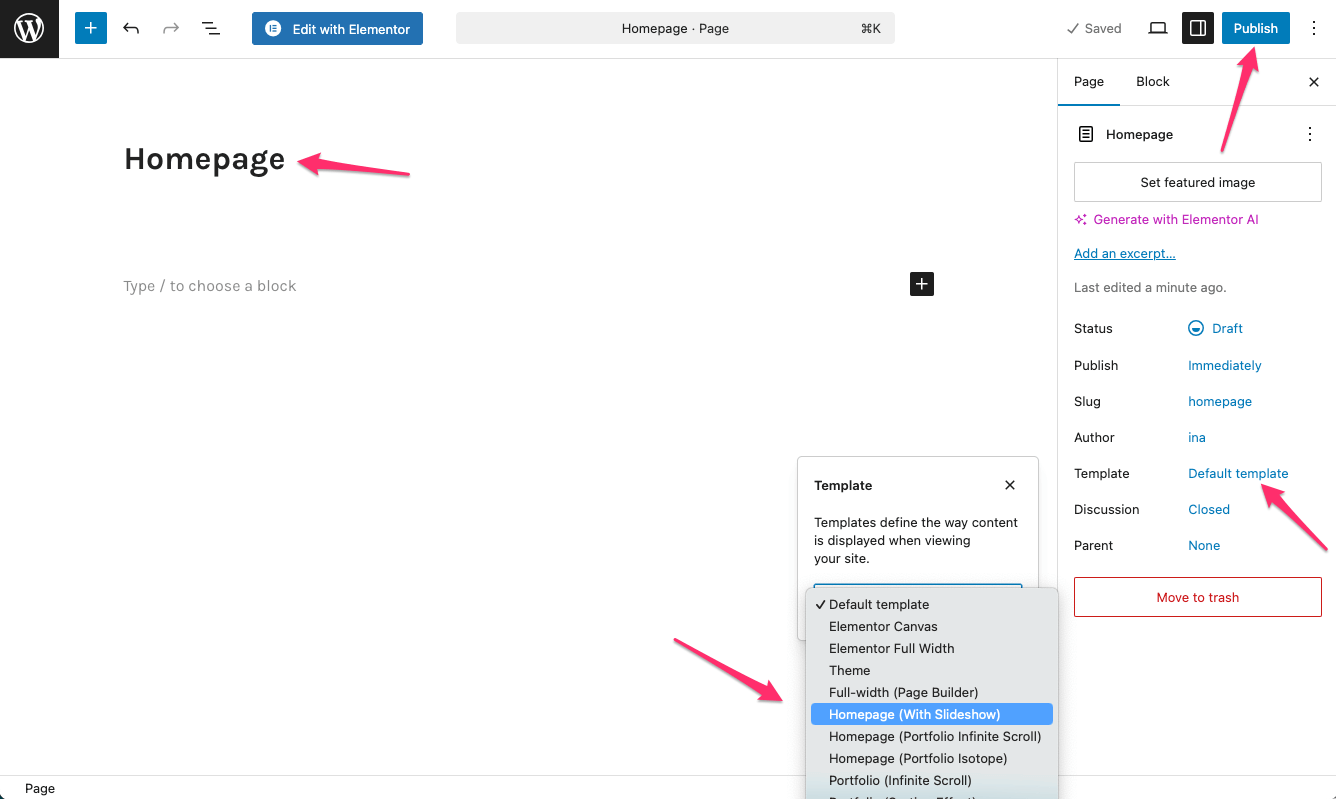The width and height of the screenshot is (1336, 799).
Task: Open the Default template dropdown link
Action: coord(1237,473)
